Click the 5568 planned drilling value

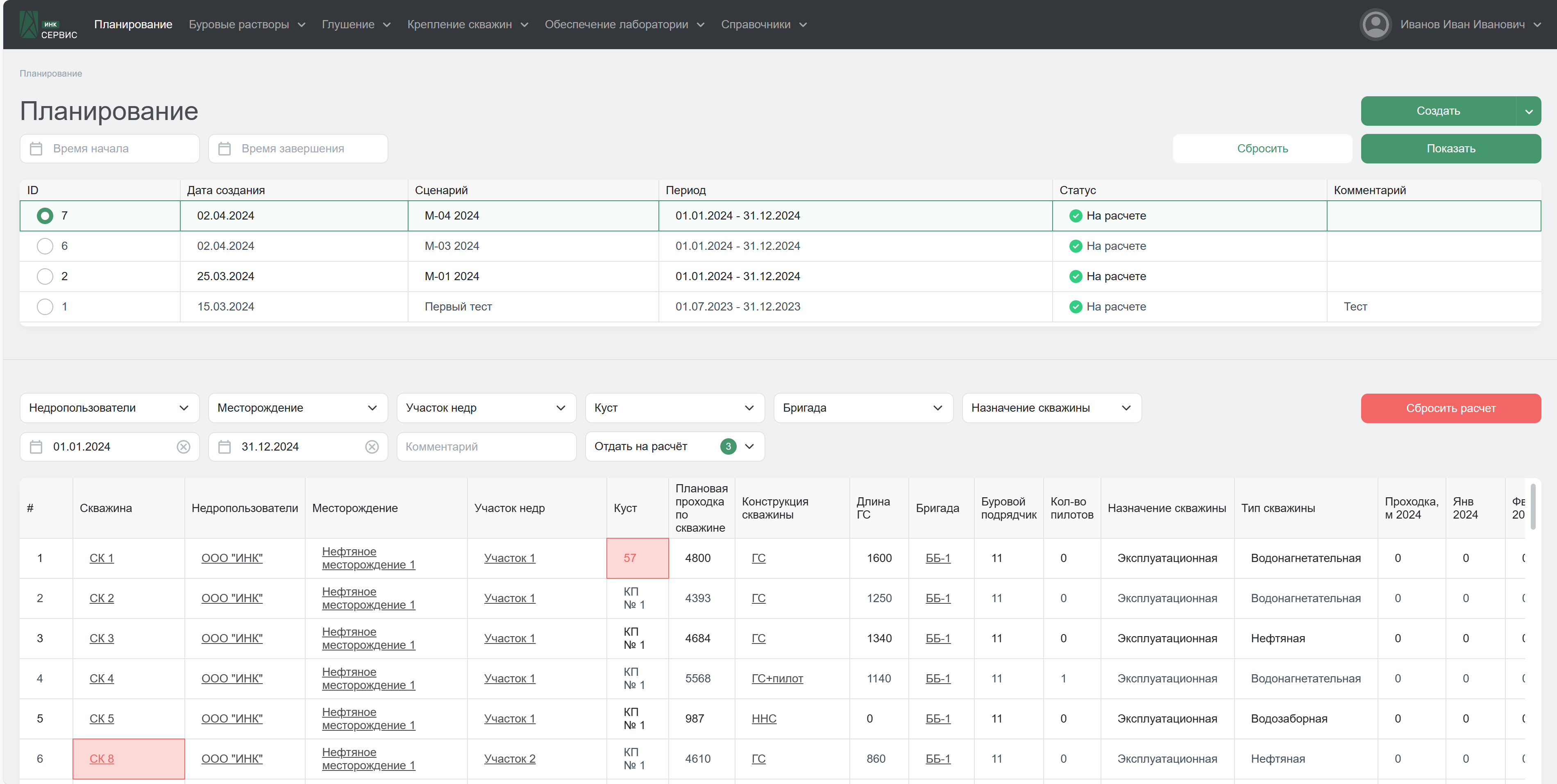pos(698,679)
